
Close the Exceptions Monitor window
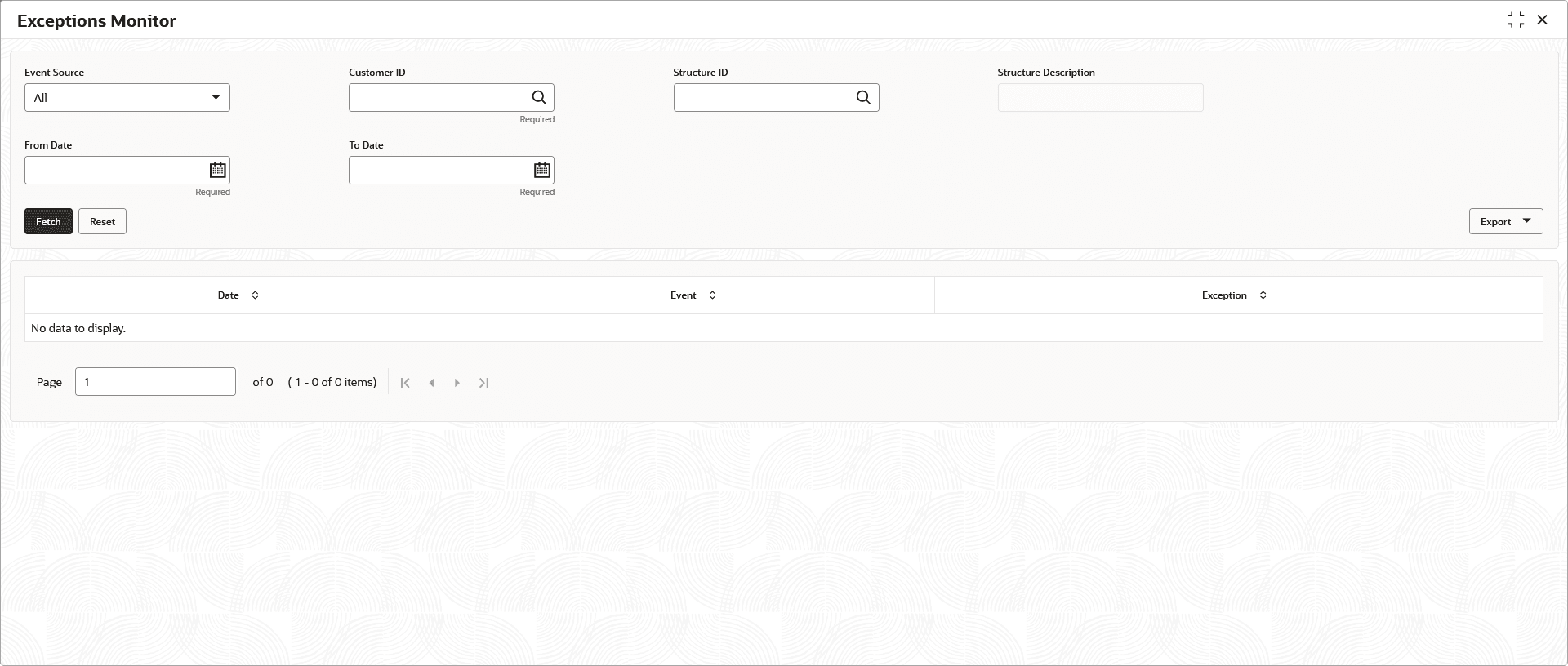[1542, 20]
